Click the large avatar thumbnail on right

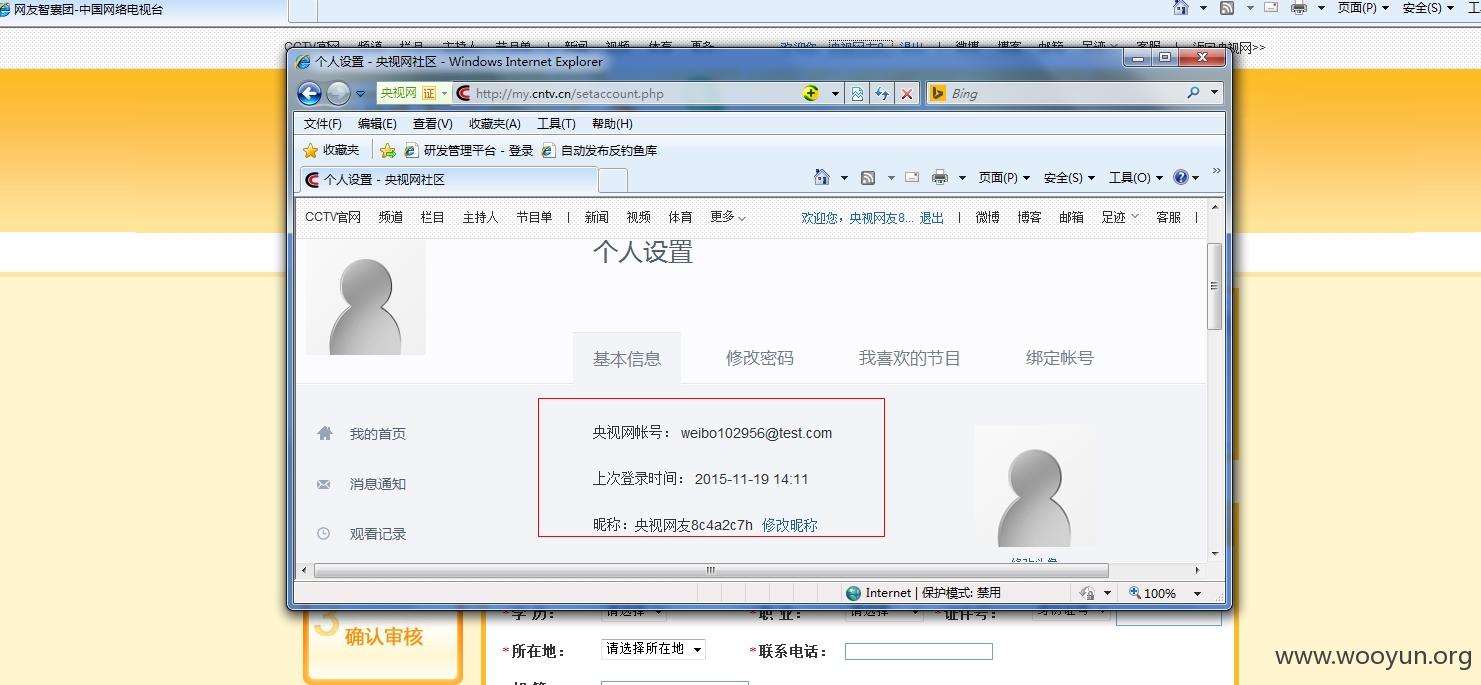coord(1035,486)
